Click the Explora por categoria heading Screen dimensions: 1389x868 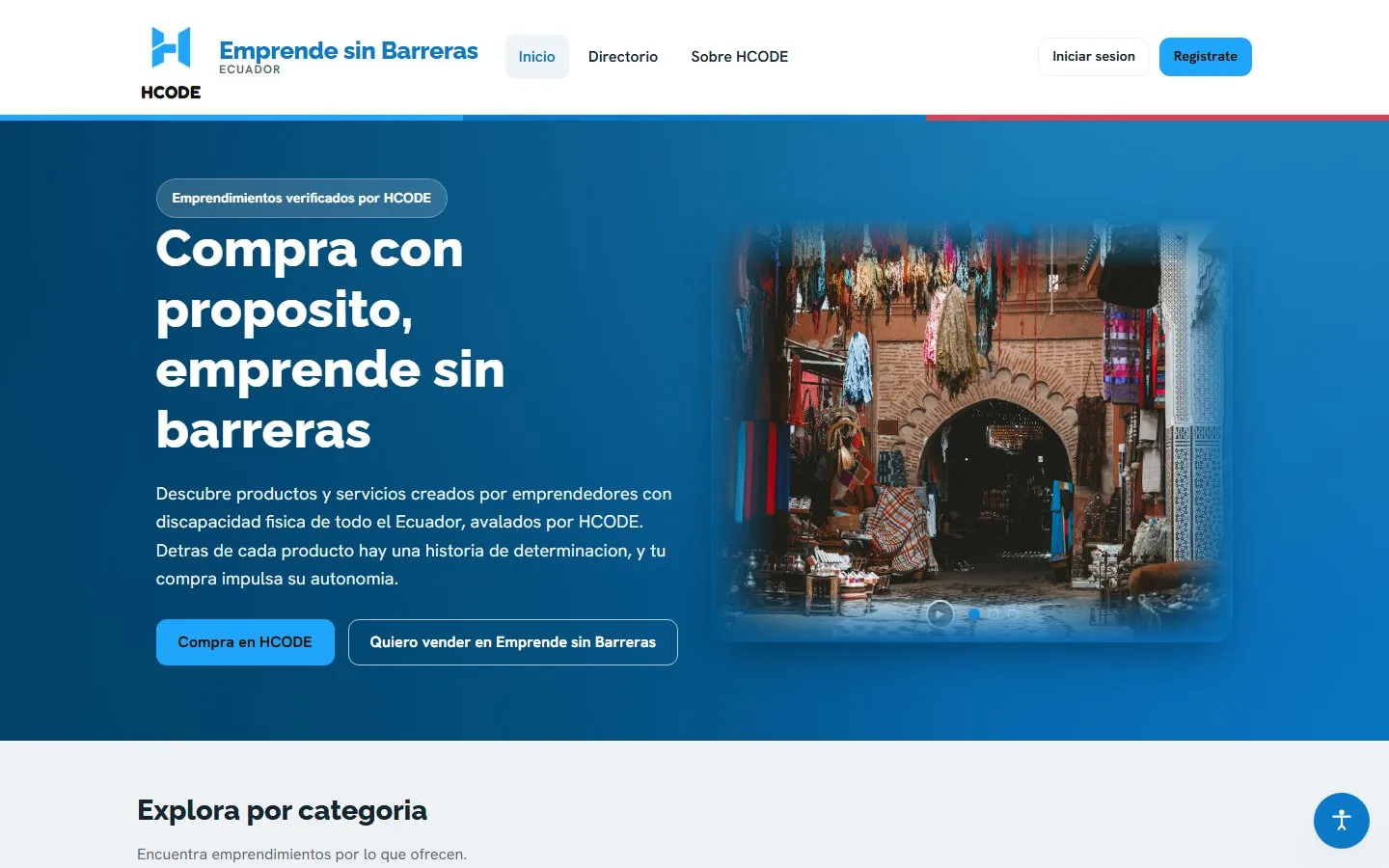(x=282, y=810)
